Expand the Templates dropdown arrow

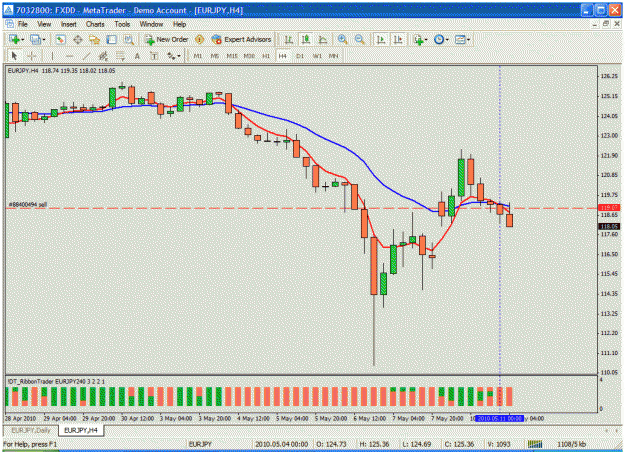click(x=469, y=39)
